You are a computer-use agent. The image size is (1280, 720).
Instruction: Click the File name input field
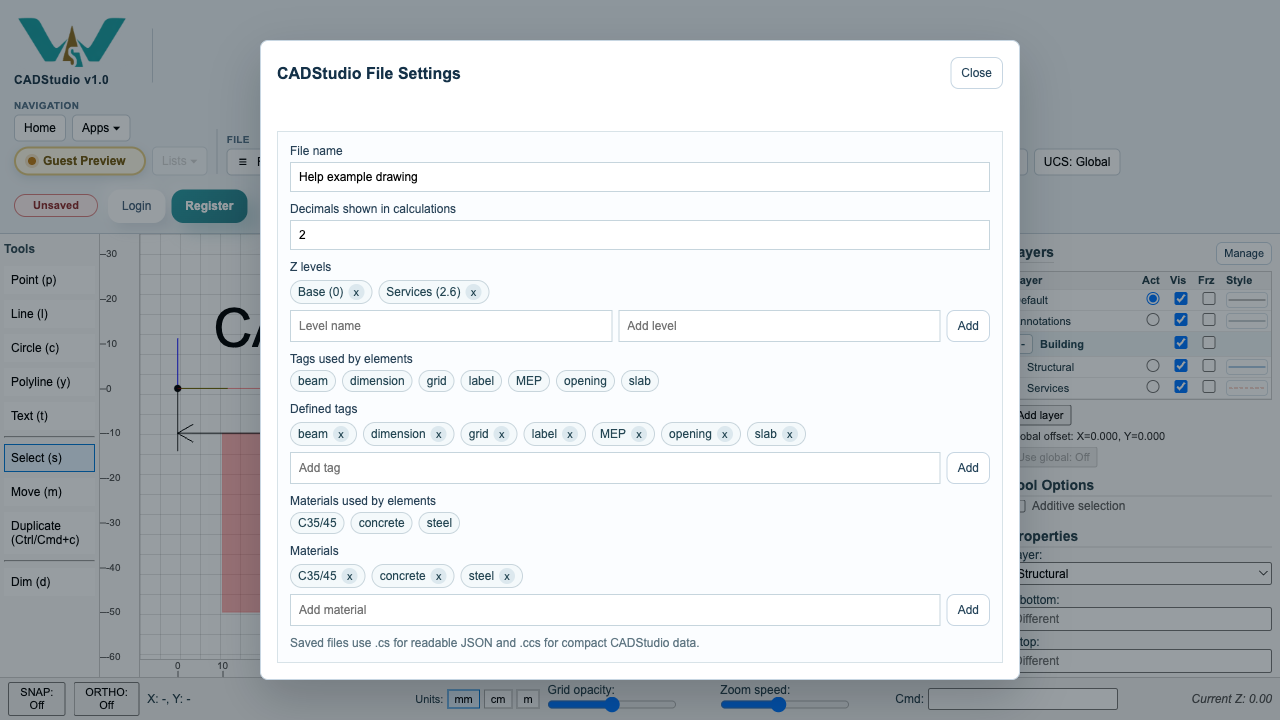click(x=640, y=177)
